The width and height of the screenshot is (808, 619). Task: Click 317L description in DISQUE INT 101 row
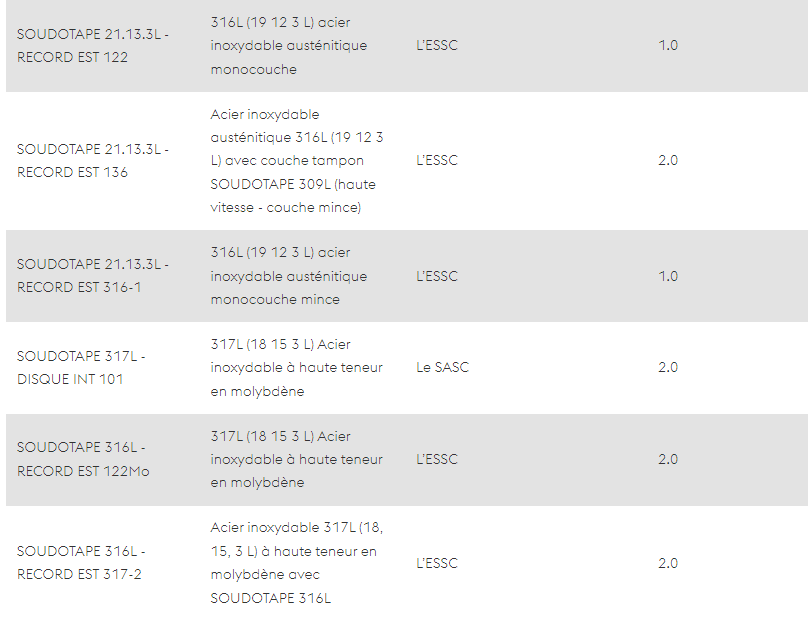pyautogui.click(x=296, y=367)
